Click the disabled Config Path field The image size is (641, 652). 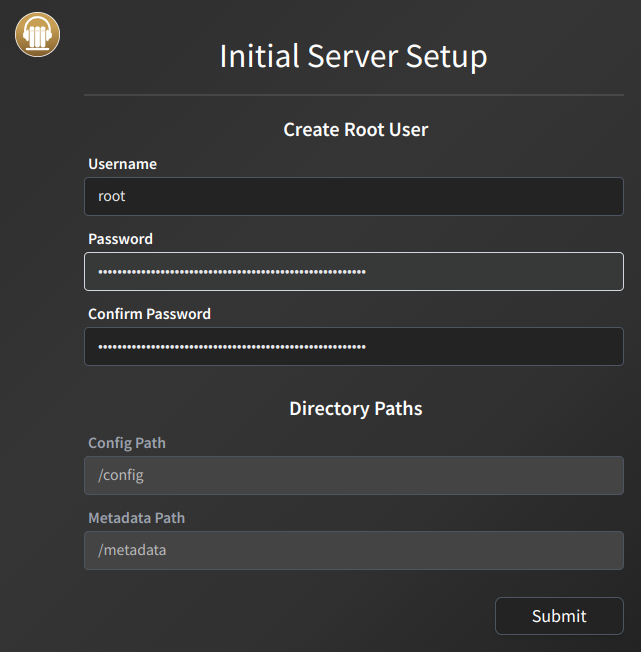pos(353,475)
